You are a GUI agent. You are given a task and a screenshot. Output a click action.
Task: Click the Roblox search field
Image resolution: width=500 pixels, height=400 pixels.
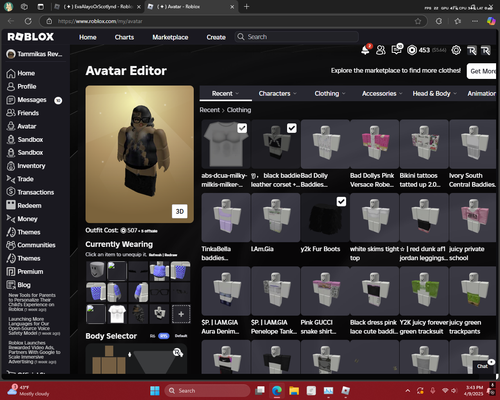297,37
